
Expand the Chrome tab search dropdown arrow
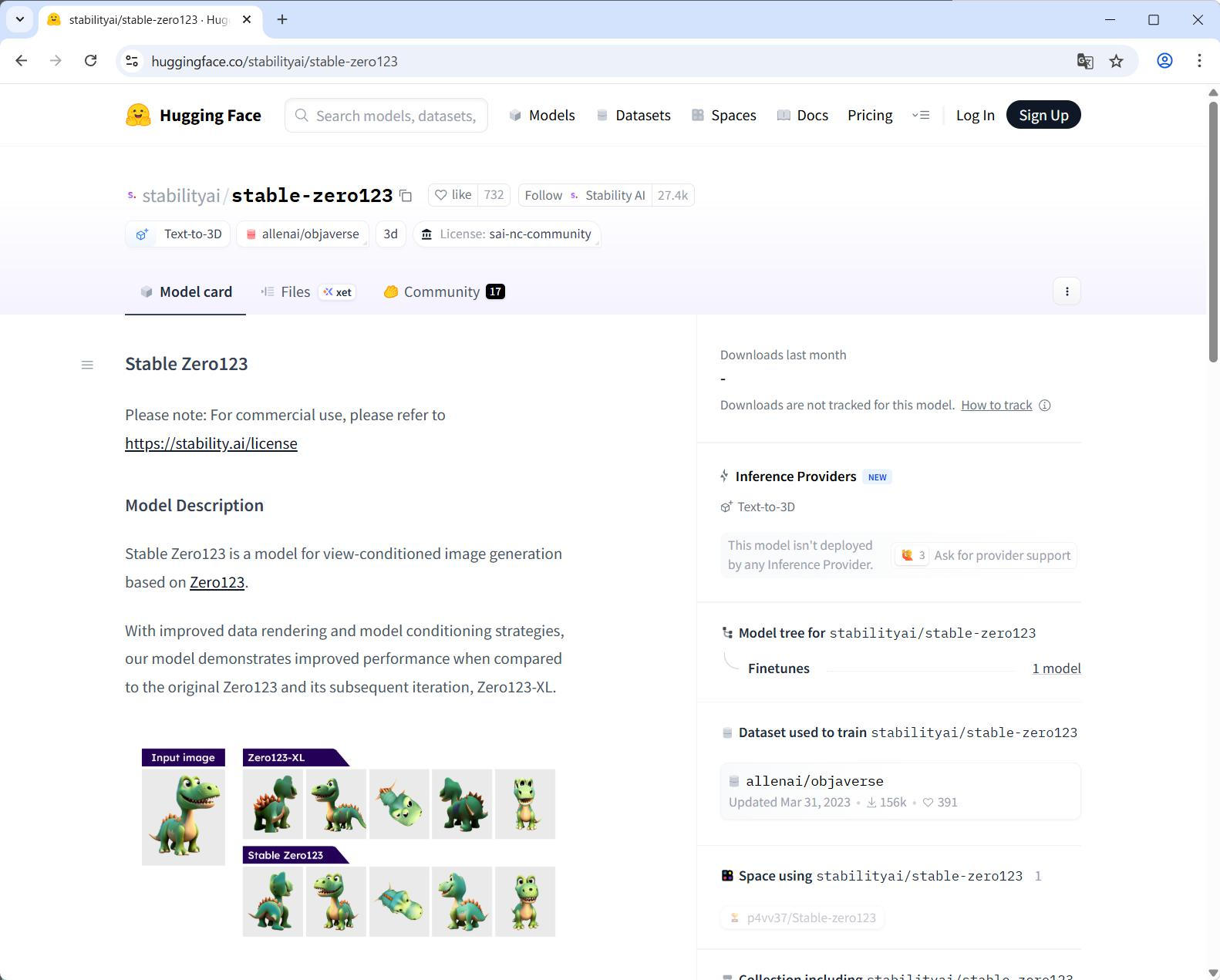[20, 19]
